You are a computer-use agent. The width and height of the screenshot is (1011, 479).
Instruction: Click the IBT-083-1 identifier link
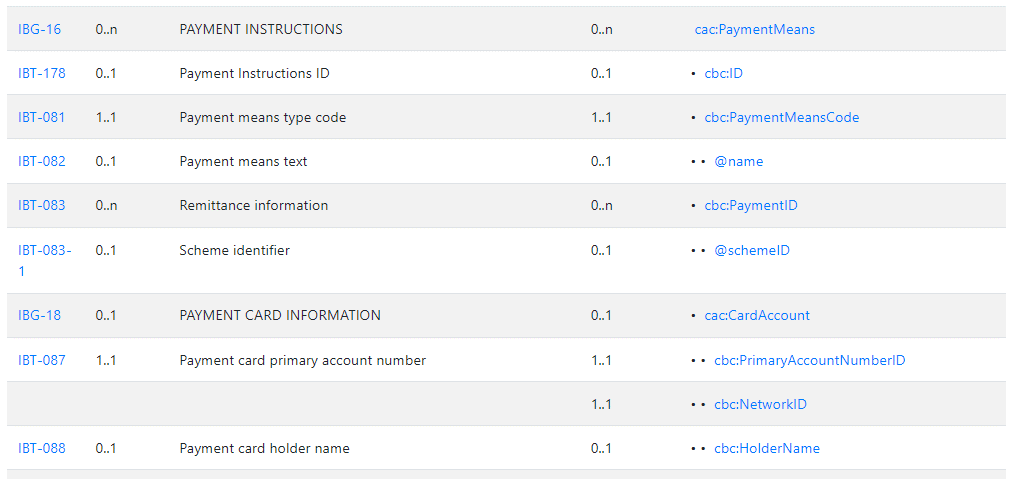pos(44,260)
